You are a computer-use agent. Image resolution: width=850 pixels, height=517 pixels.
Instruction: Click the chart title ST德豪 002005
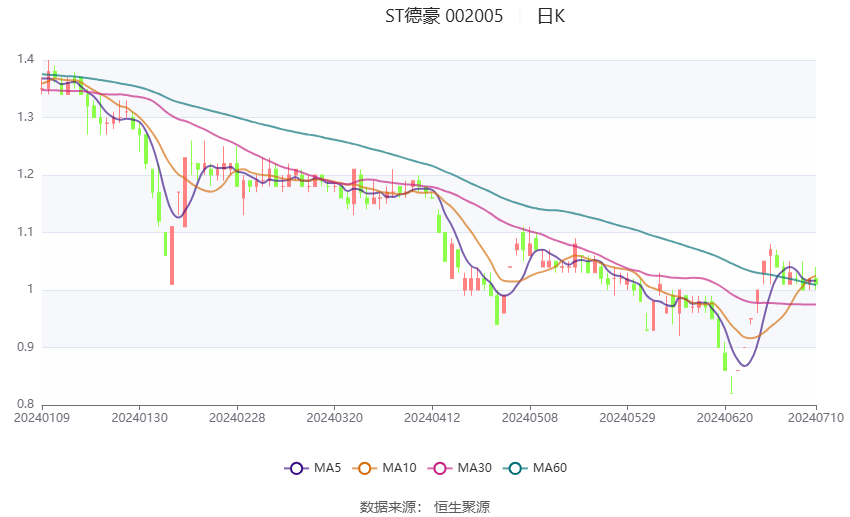444,16
